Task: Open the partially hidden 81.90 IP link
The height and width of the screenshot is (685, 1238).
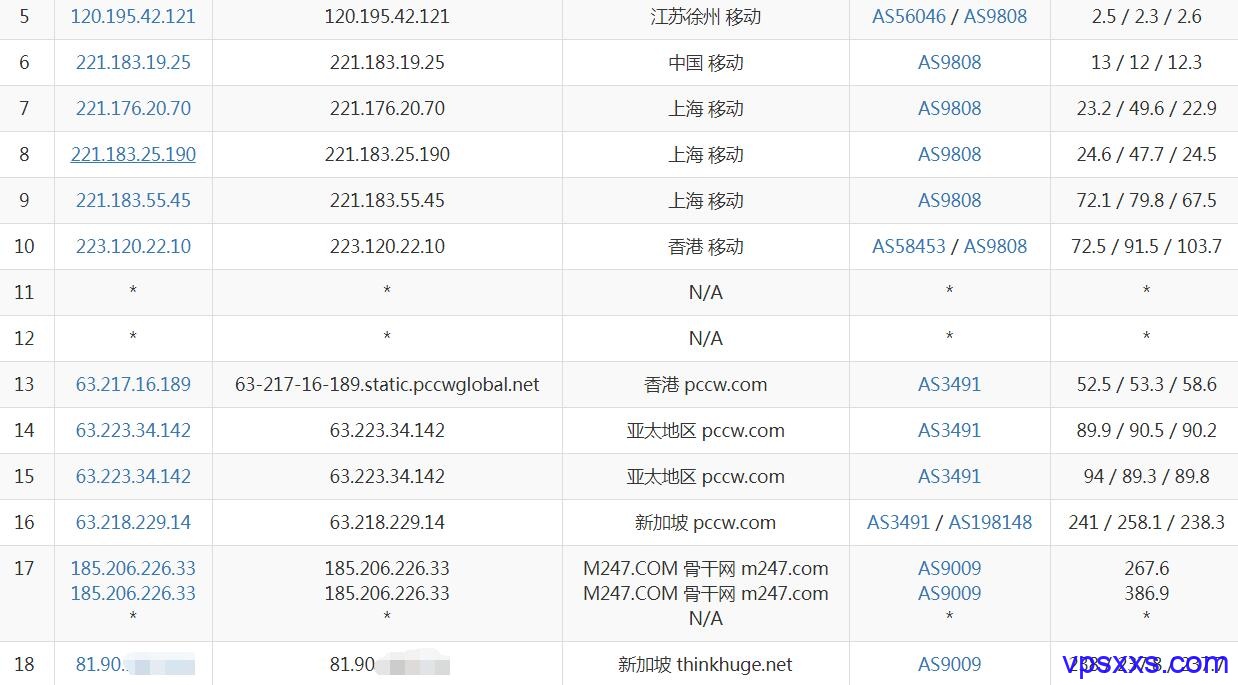Action: tap(133, 664)
